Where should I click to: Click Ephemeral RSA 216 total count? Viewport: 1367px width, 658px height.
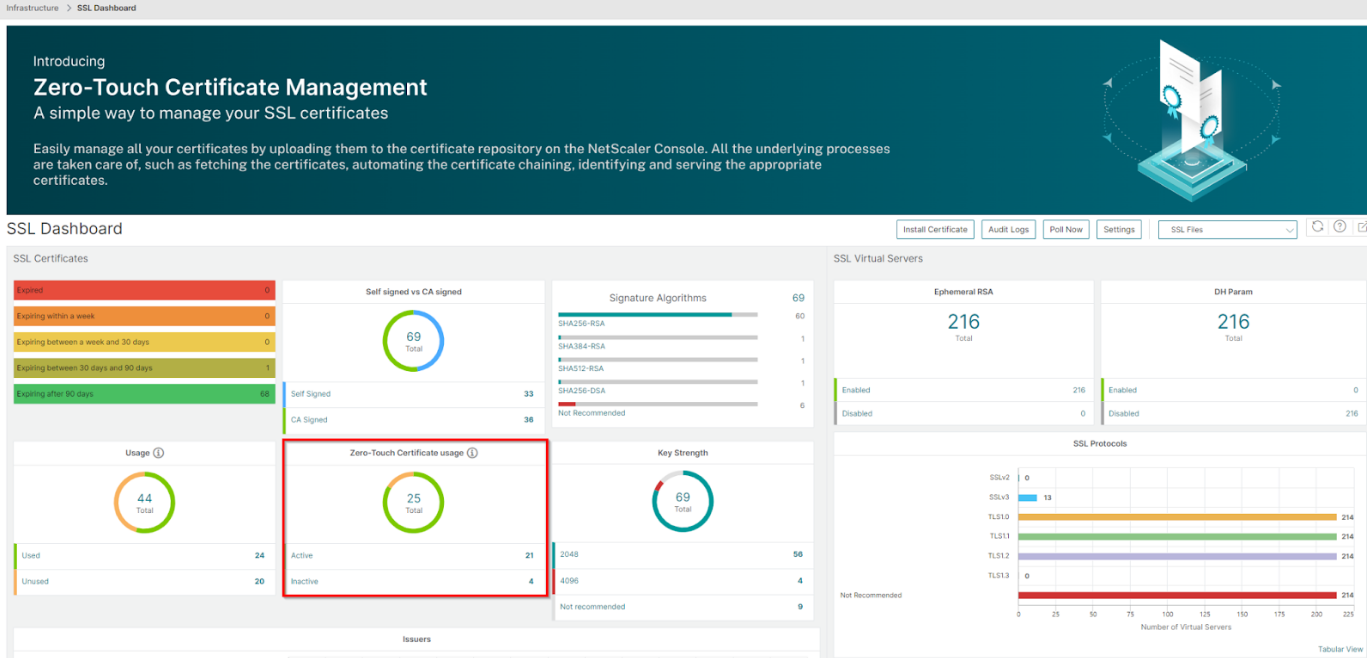click(x=963, y=322)
